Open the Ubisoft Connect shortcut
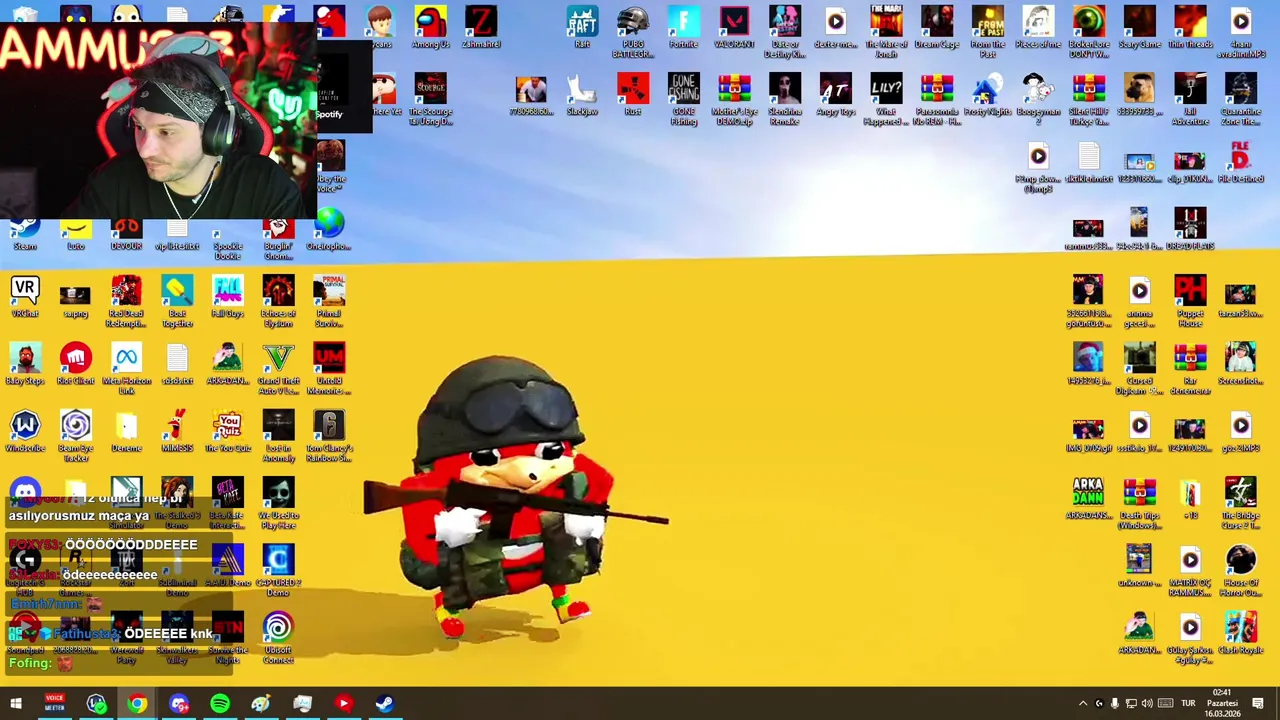 point(278,638)
